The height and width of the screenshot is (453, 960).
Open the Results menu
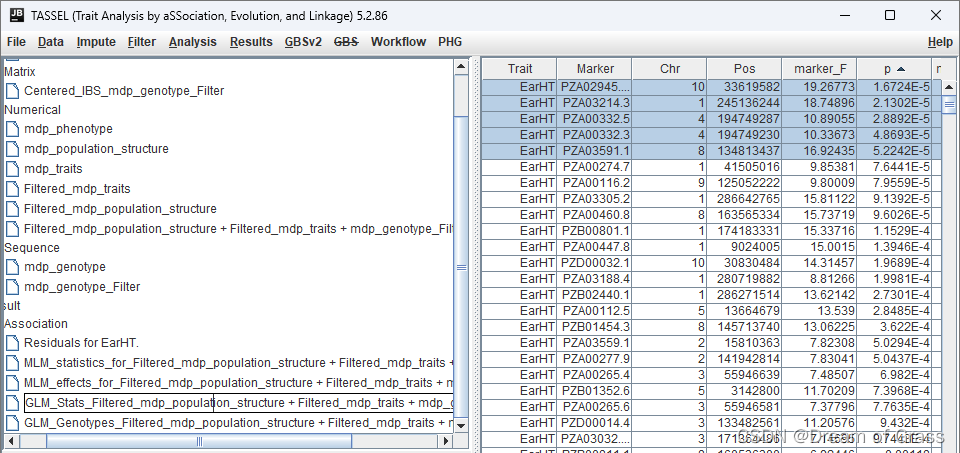251,42
